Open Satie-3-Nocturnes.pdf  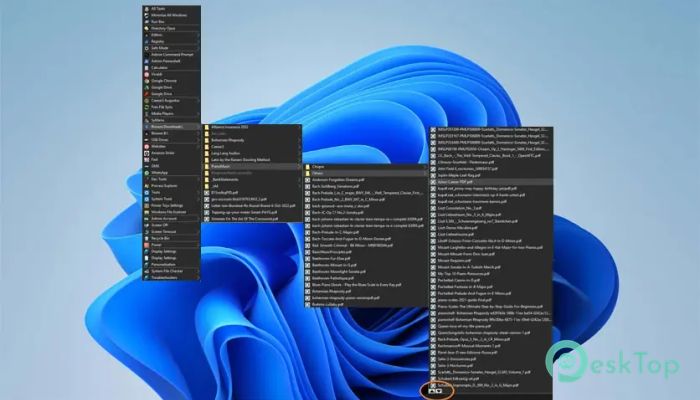pos(491,366)
